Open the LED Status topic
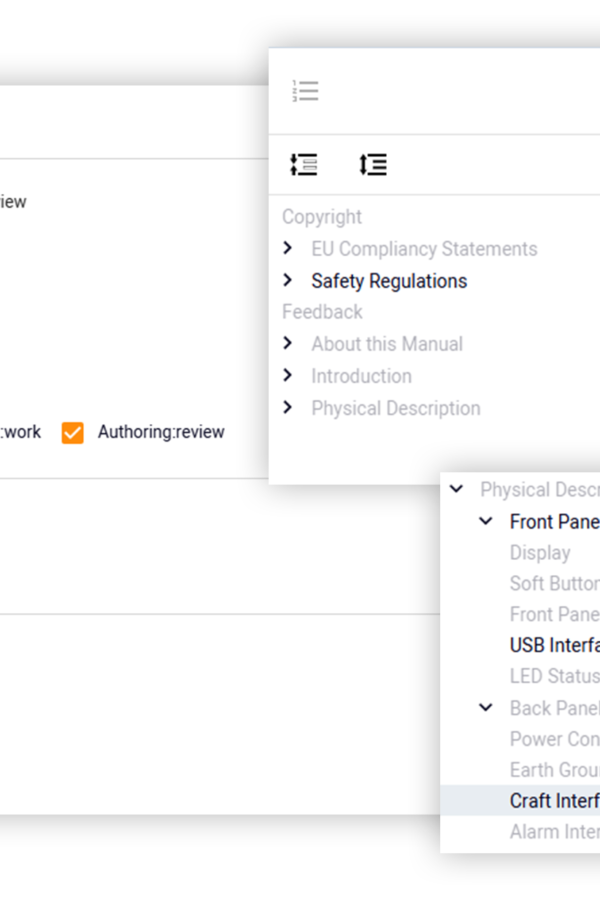 click(555, 676)
